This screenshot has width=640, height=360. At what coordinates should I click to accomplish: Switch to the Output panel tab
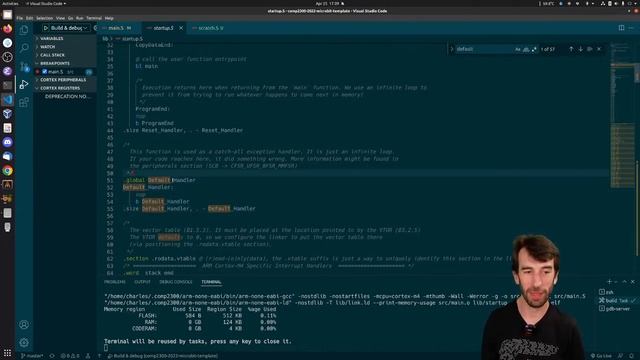point(142,282)
